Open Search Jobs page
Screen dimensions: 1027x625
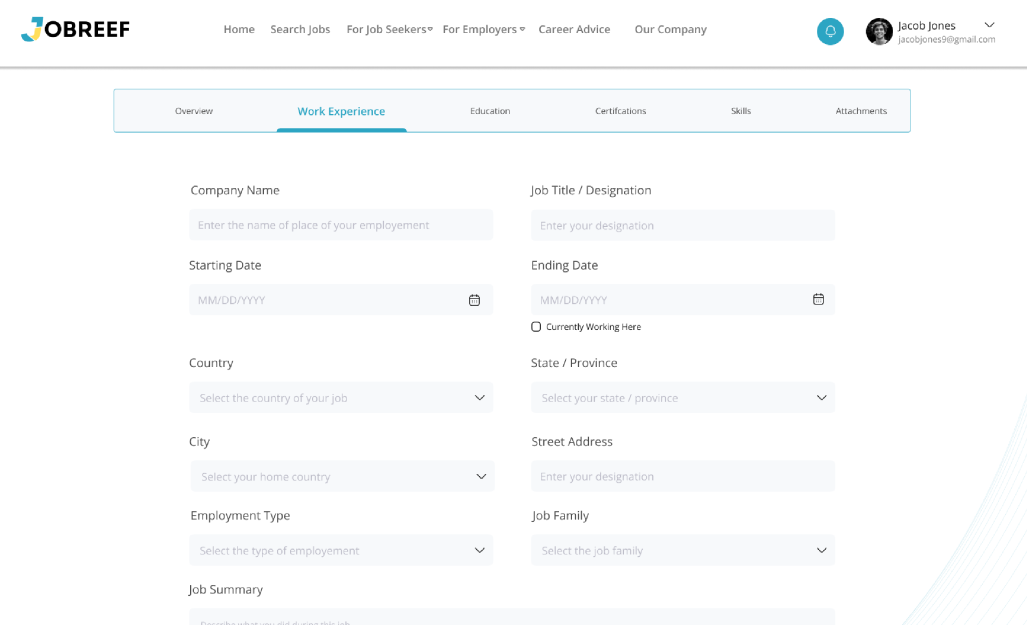click(300, 29)
